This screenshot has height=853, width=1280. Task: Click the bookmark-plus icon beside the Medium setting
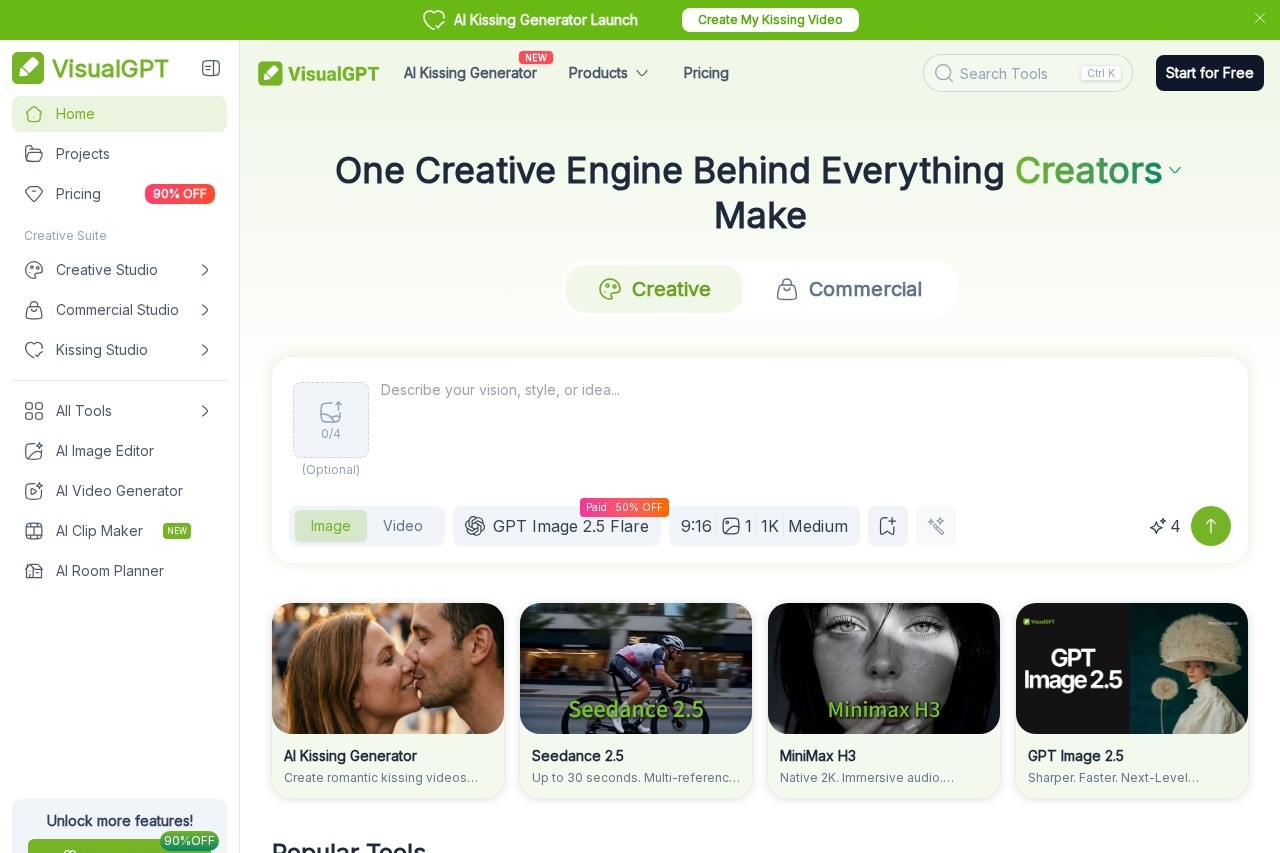[888, 526]
